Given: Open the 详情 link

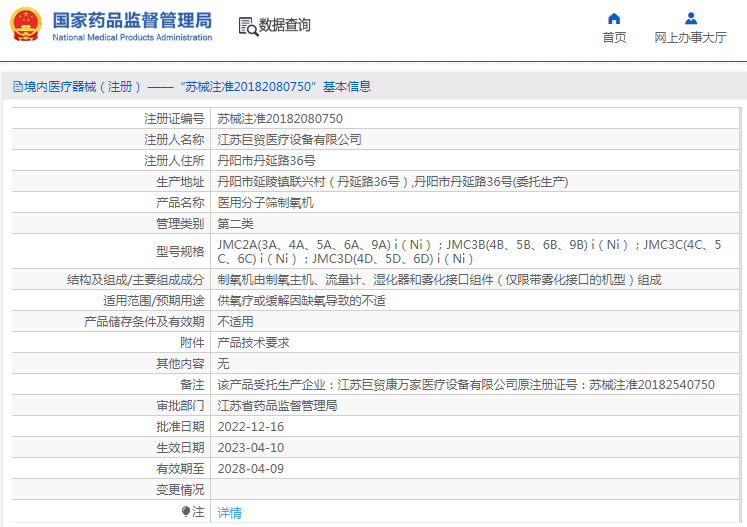Looking at the screenshot, I should tap(230, 513).
